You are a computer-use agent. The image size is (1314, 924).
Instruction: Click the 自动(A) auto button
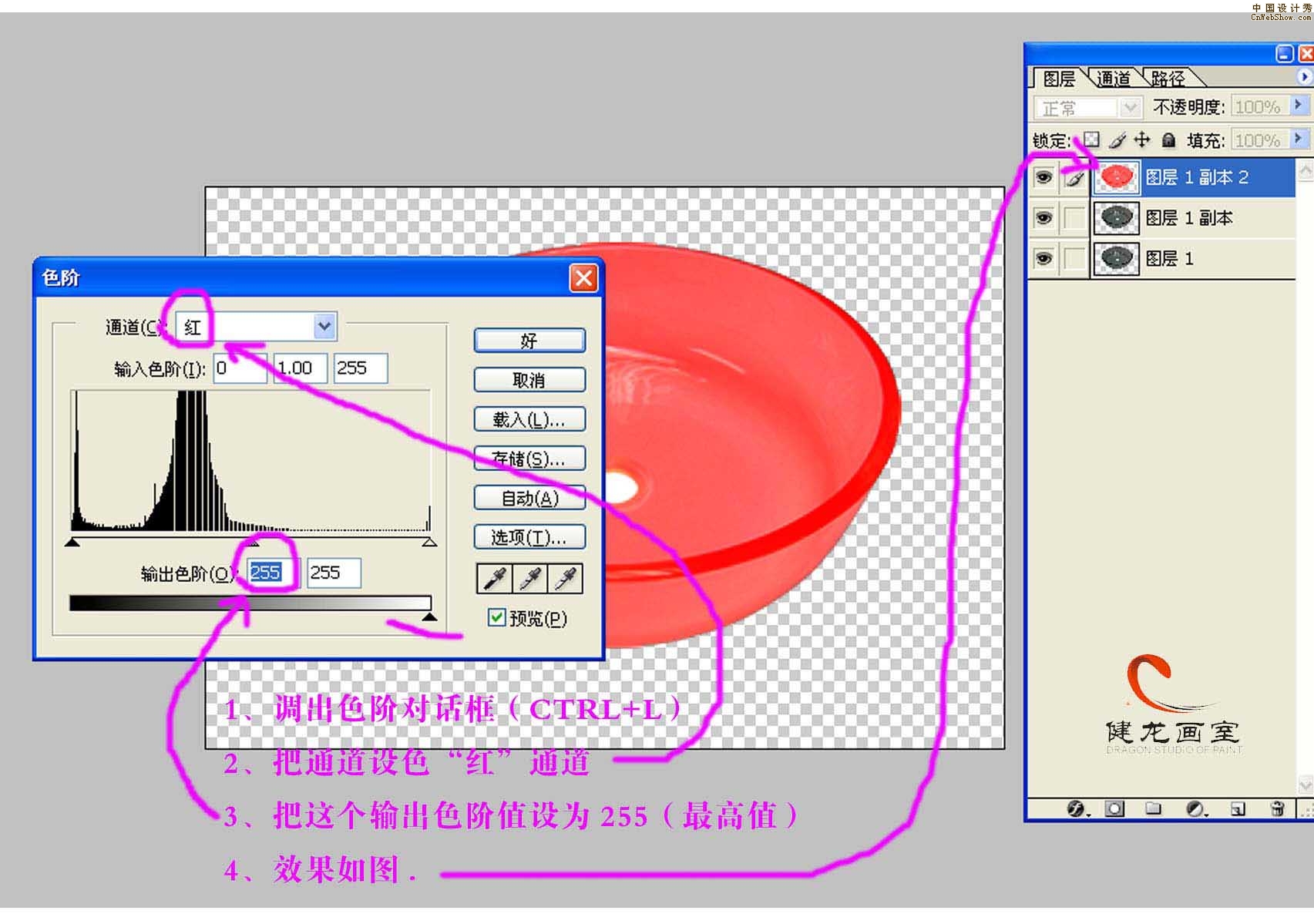[529, 498]
